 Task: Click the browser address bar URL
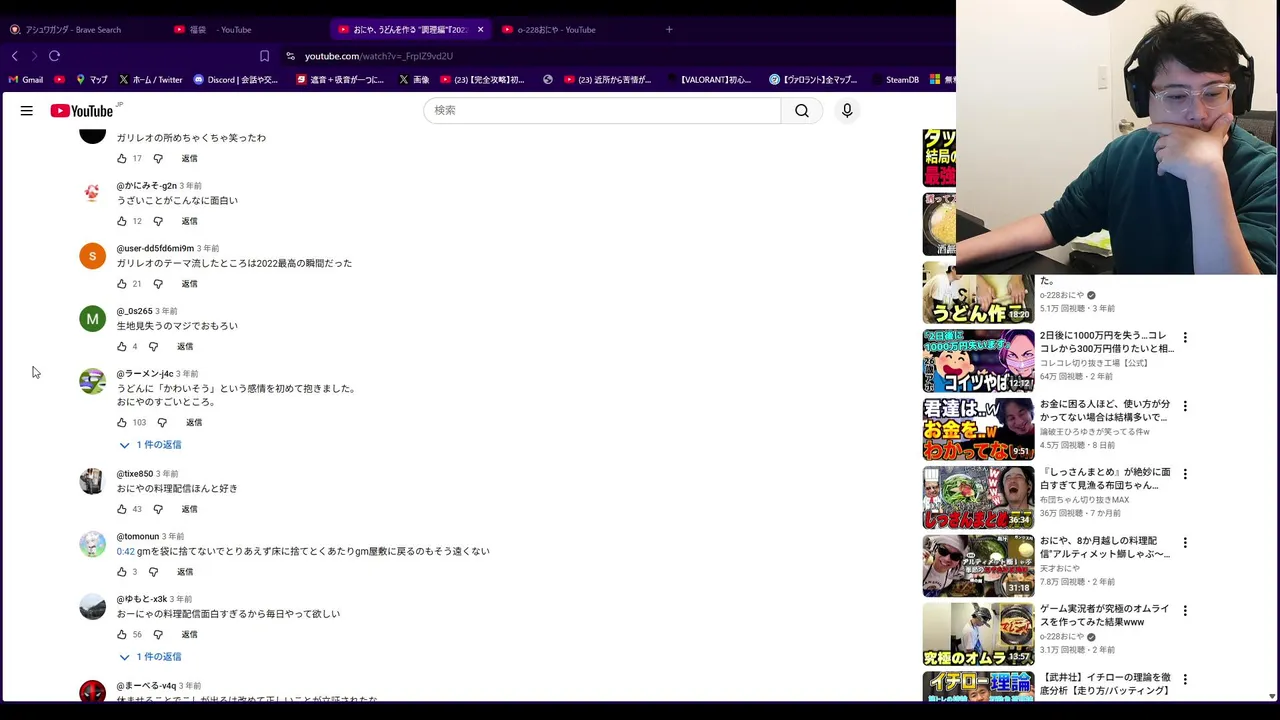point(379,56)
